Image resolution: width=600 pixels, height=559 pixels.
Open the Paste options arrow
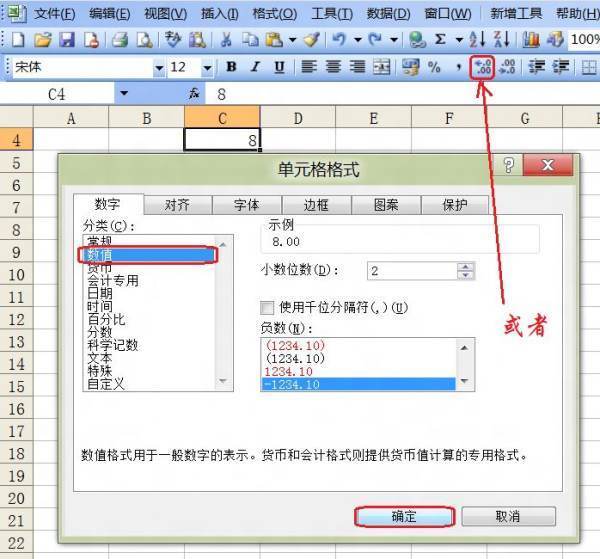coord(292,39)
